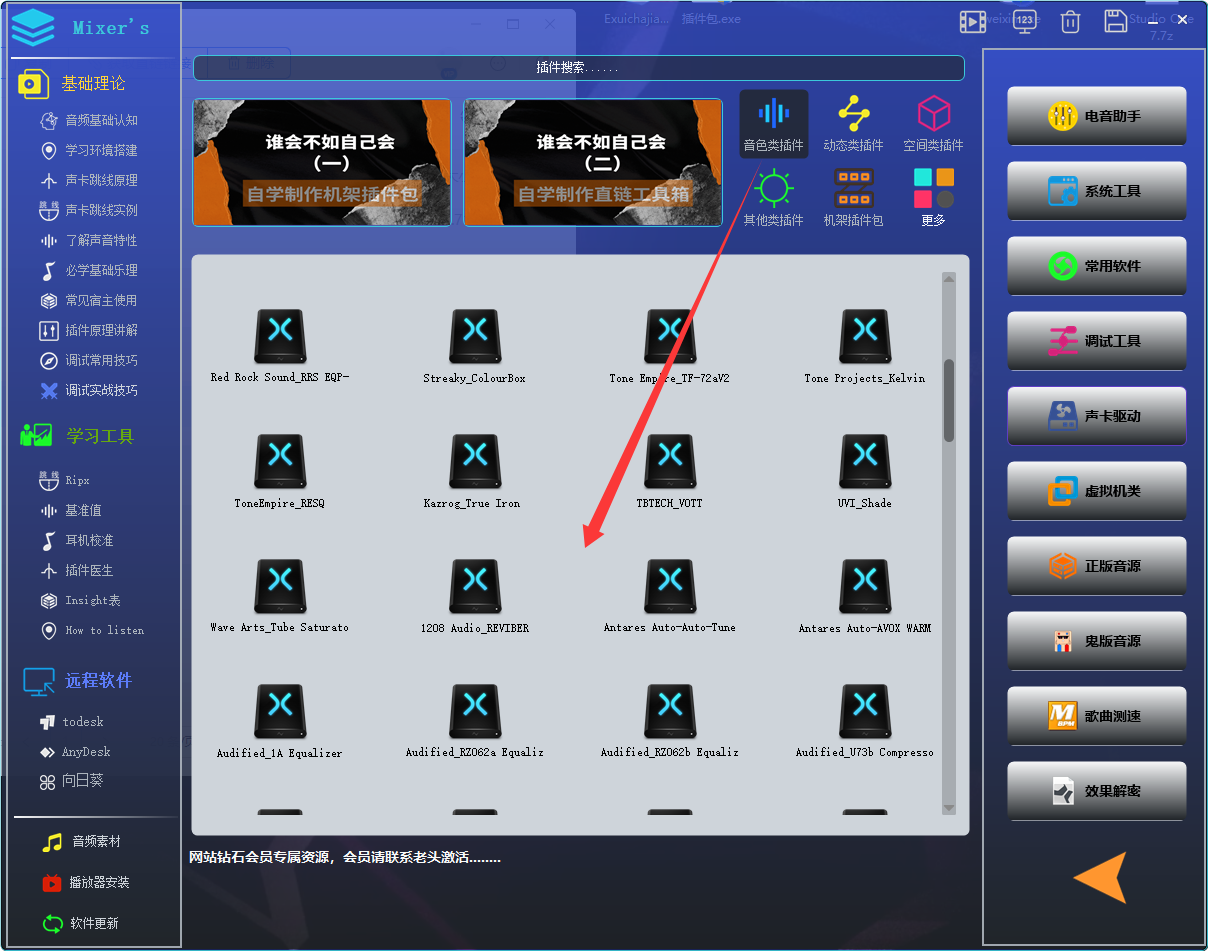Open the 1208 Audio_REVIBER plugin icon
This screenshot has height=951, width=1208.
coord(475,586)
